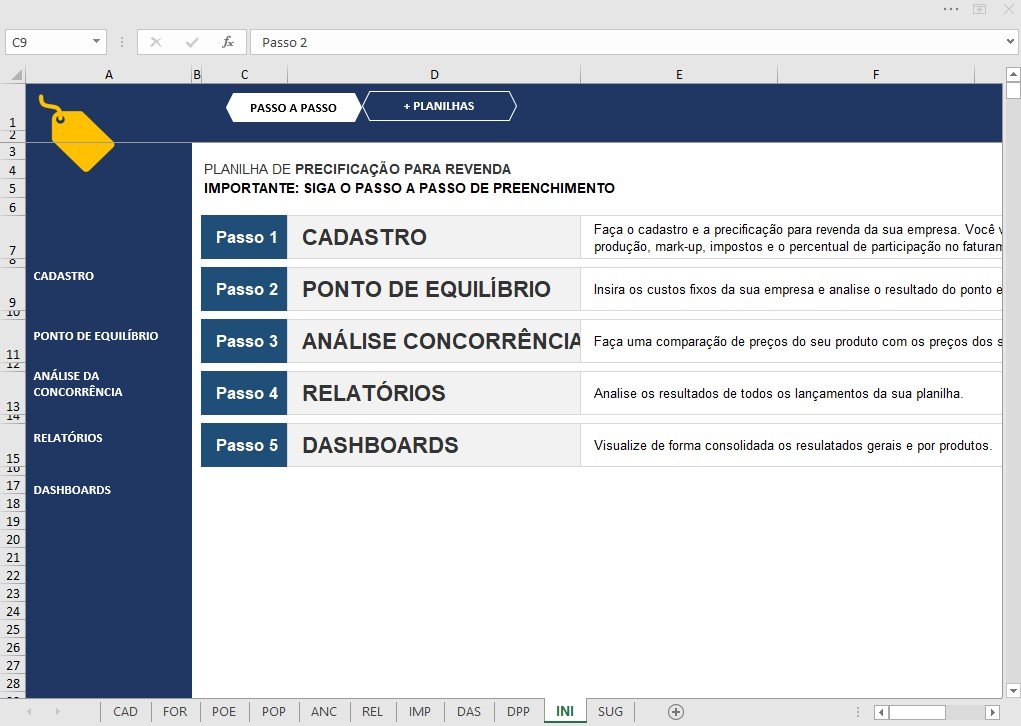Click the large RELATÓRIOS heading

coord(374,393)
